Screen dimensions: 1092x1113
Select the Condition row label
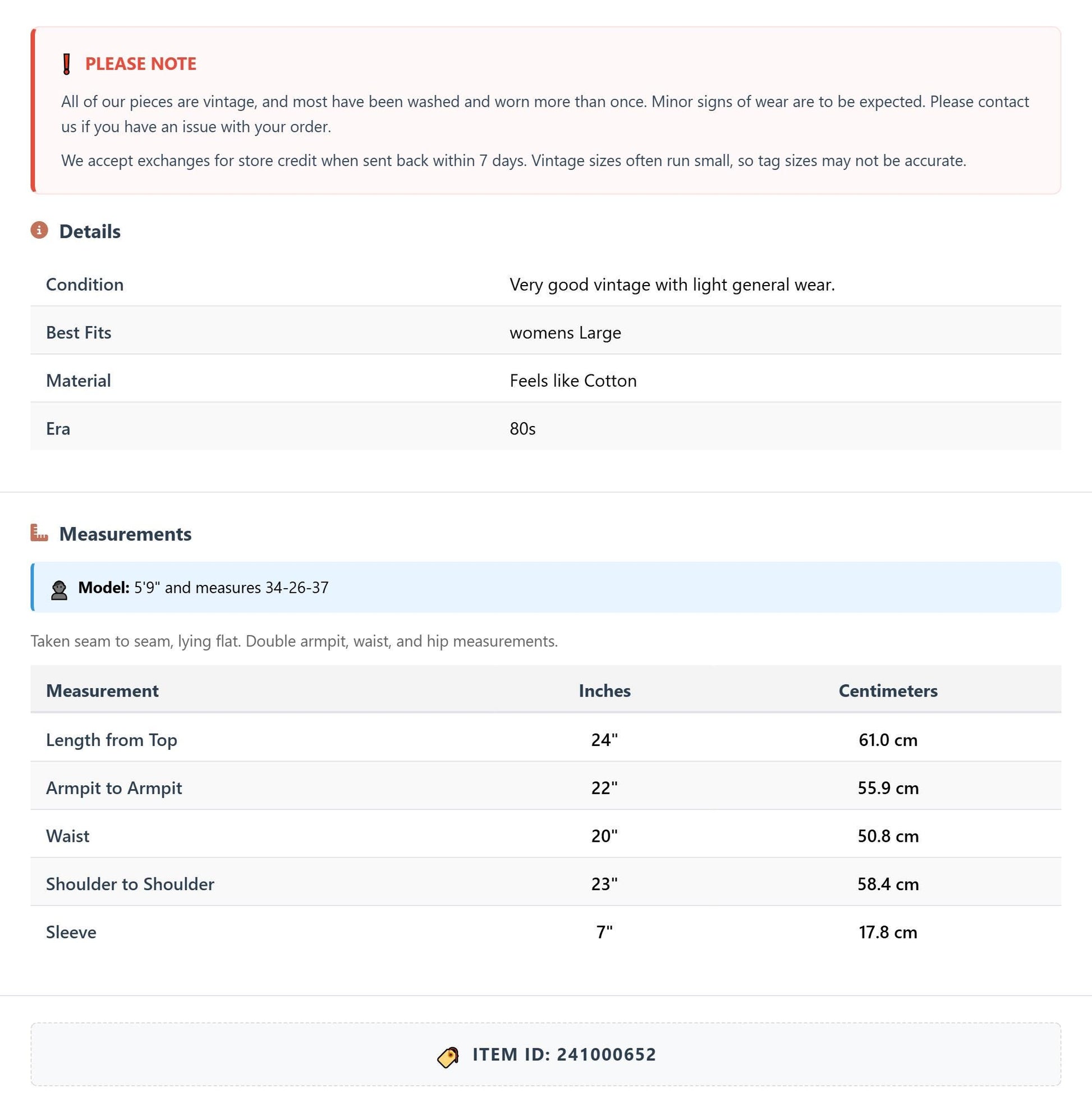(85, 285)
